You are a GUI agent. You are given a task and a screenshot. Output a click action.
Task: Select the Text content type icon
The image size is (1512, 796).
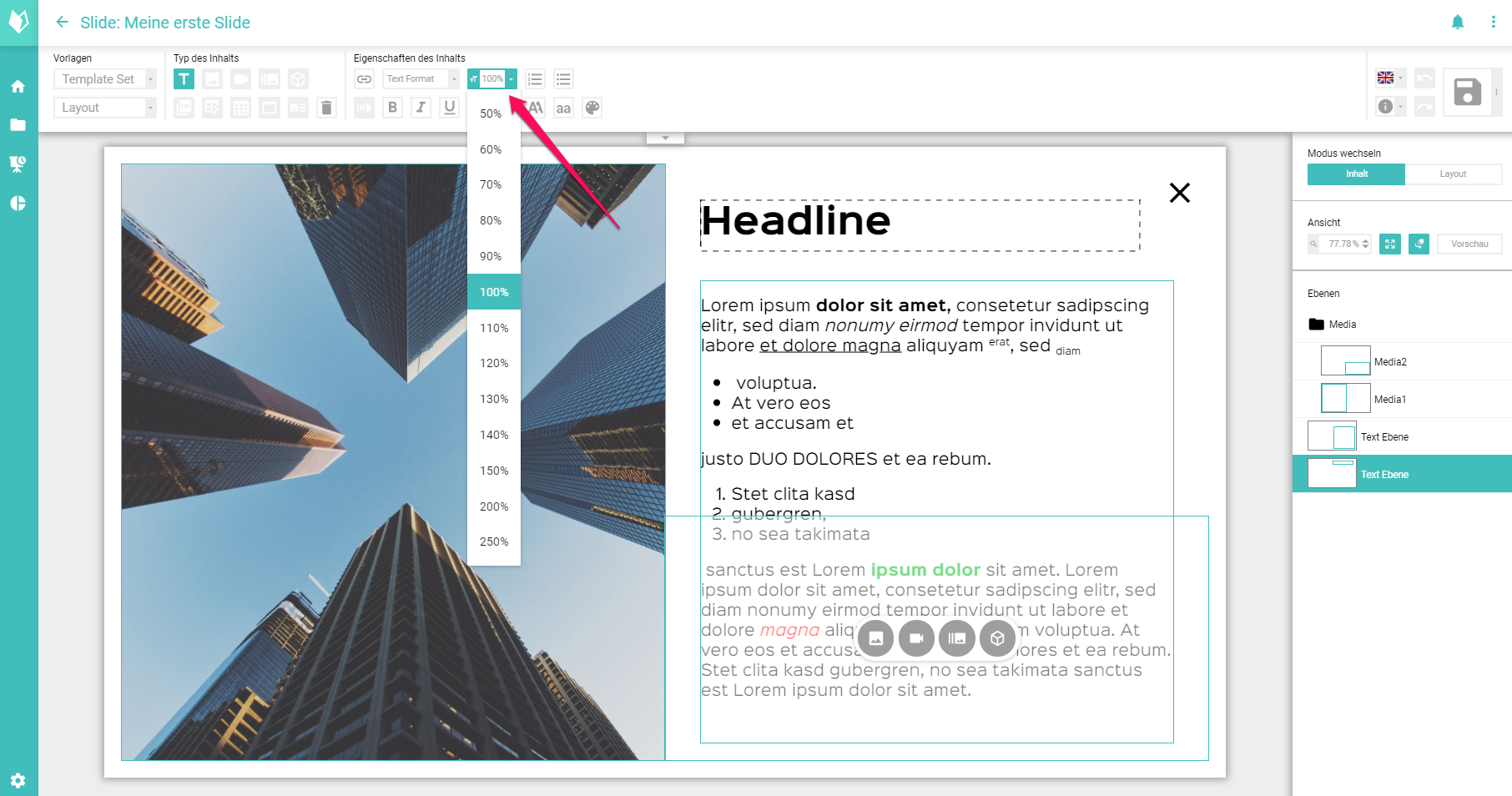[x=184, y=79]
